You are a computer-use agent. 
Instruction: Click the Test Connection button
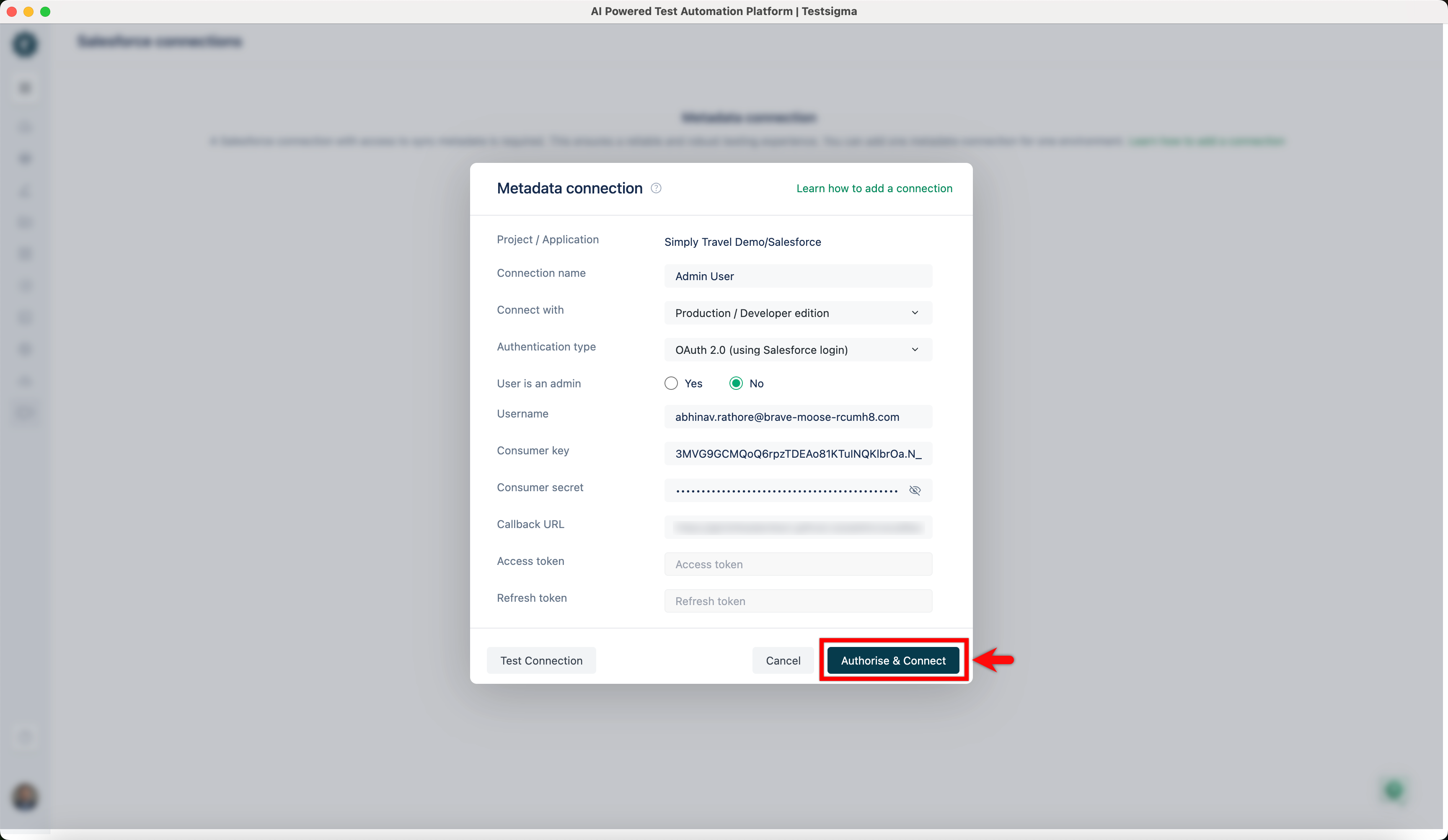(x=541, y=660)
